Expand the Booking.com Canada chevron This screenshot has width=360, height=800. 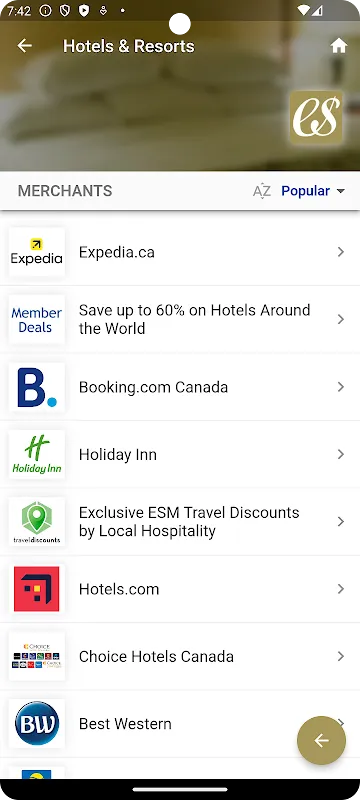click(341, 387)
